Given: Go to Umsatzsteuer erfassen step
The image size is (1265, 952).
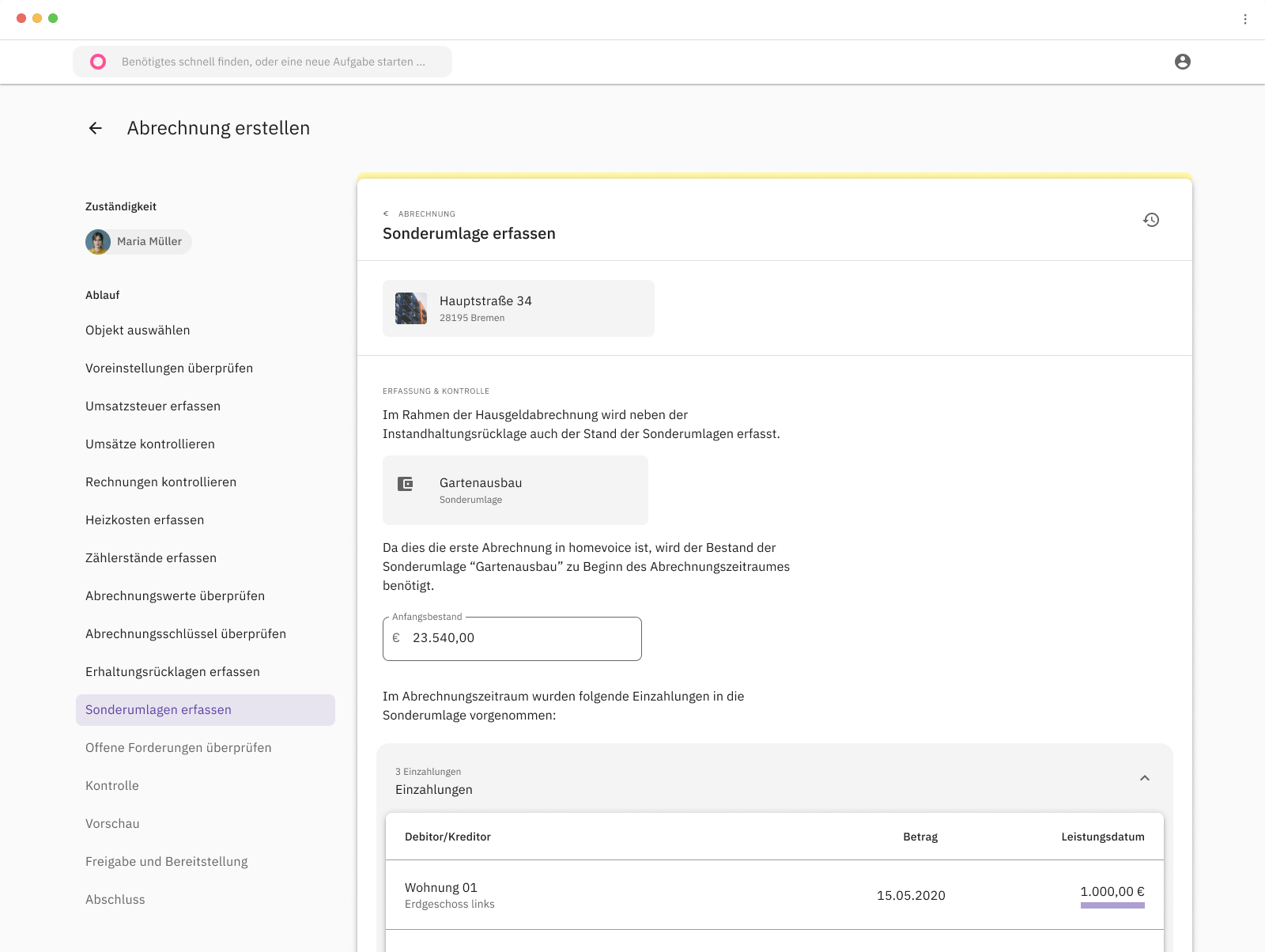Looking at the screenshot, I should [x=153, y=406].
